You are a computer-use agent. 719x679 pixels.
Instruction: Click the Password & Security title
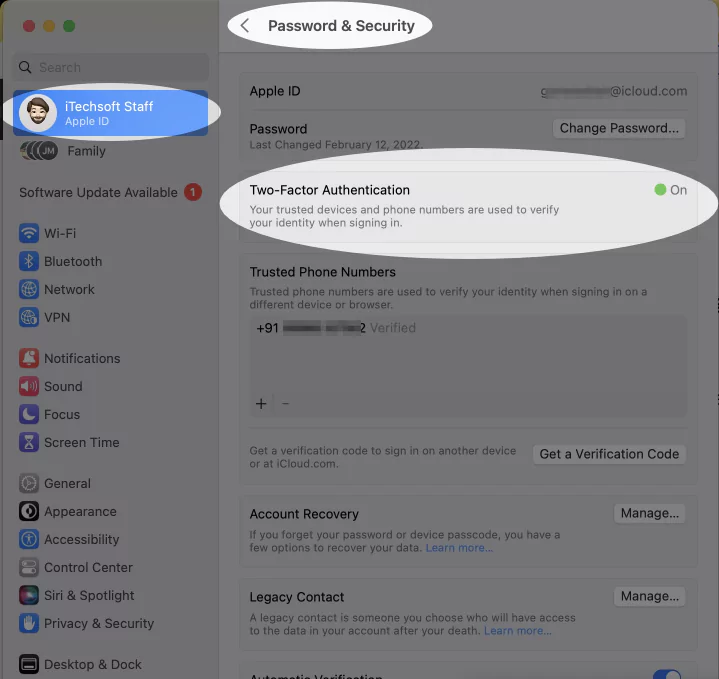pyautogui.click(x=341, y=26)
